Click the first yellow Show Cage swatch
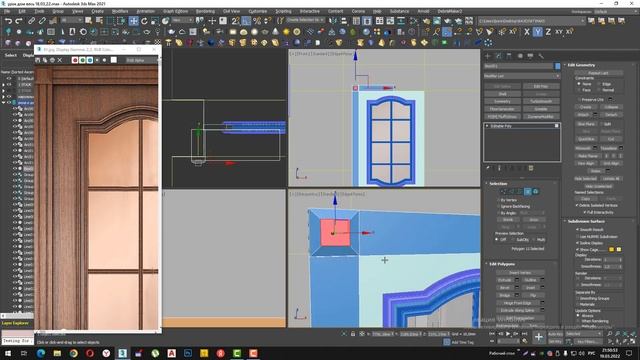The image size is (640, 360). click(x=611, y=249)
